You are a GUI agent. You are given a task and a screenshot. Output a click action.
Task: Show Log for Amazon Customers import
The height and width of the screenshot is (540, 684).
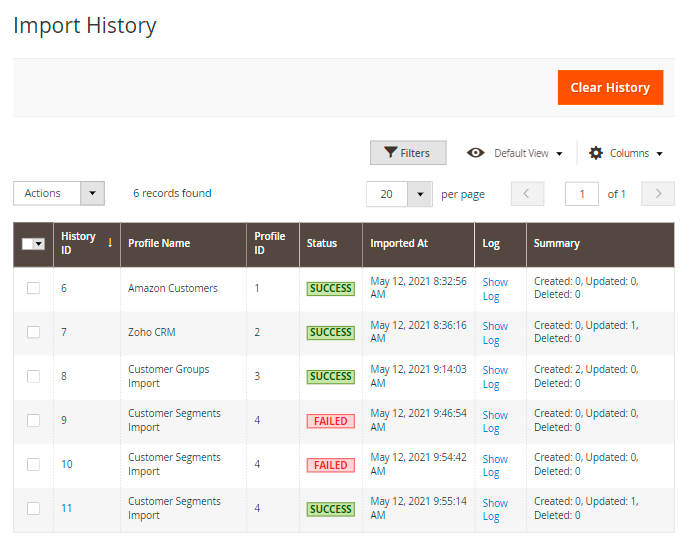click(495, 289)
